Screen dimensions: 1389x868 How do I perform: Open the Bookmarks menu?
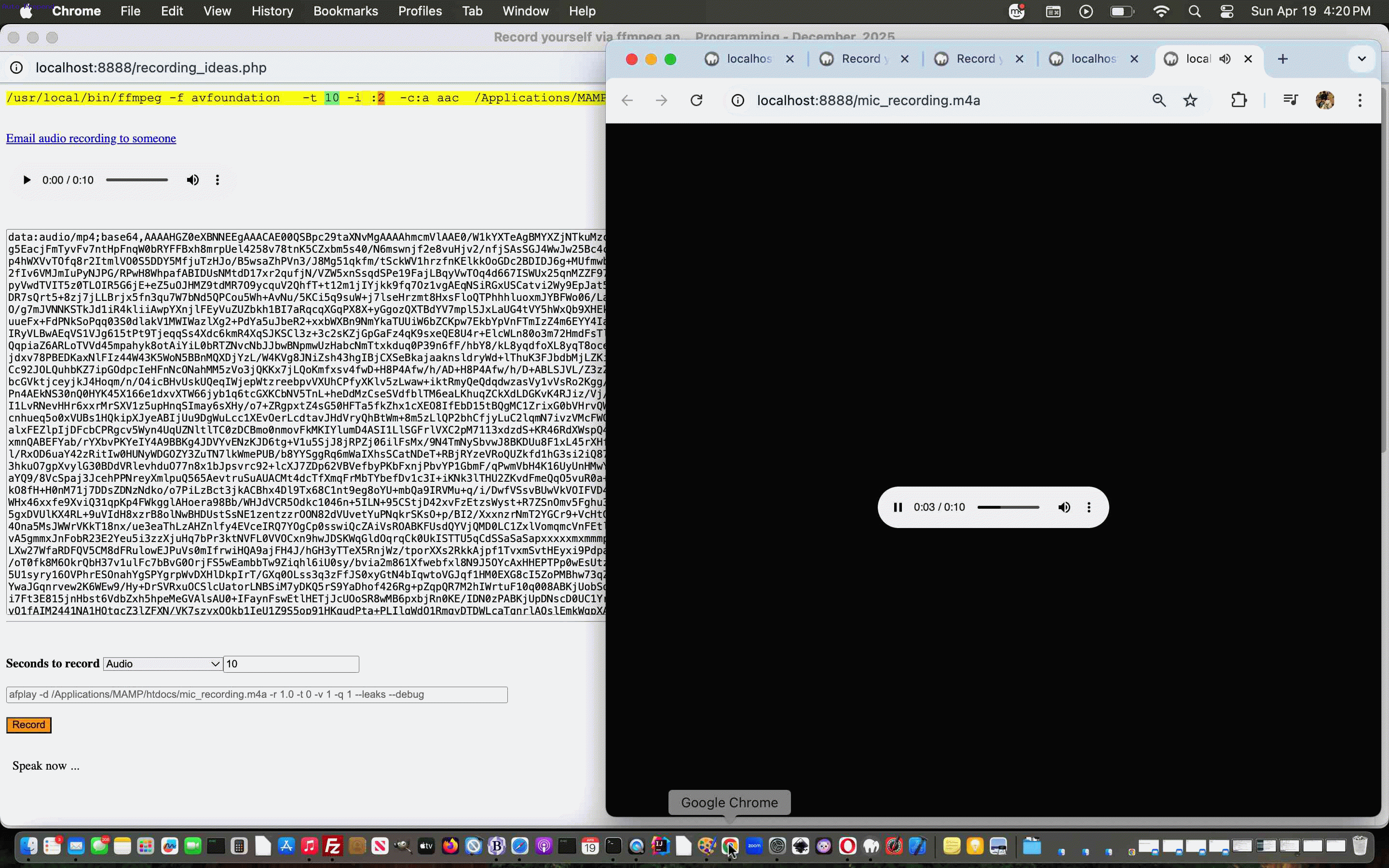[x=345, y=11]
